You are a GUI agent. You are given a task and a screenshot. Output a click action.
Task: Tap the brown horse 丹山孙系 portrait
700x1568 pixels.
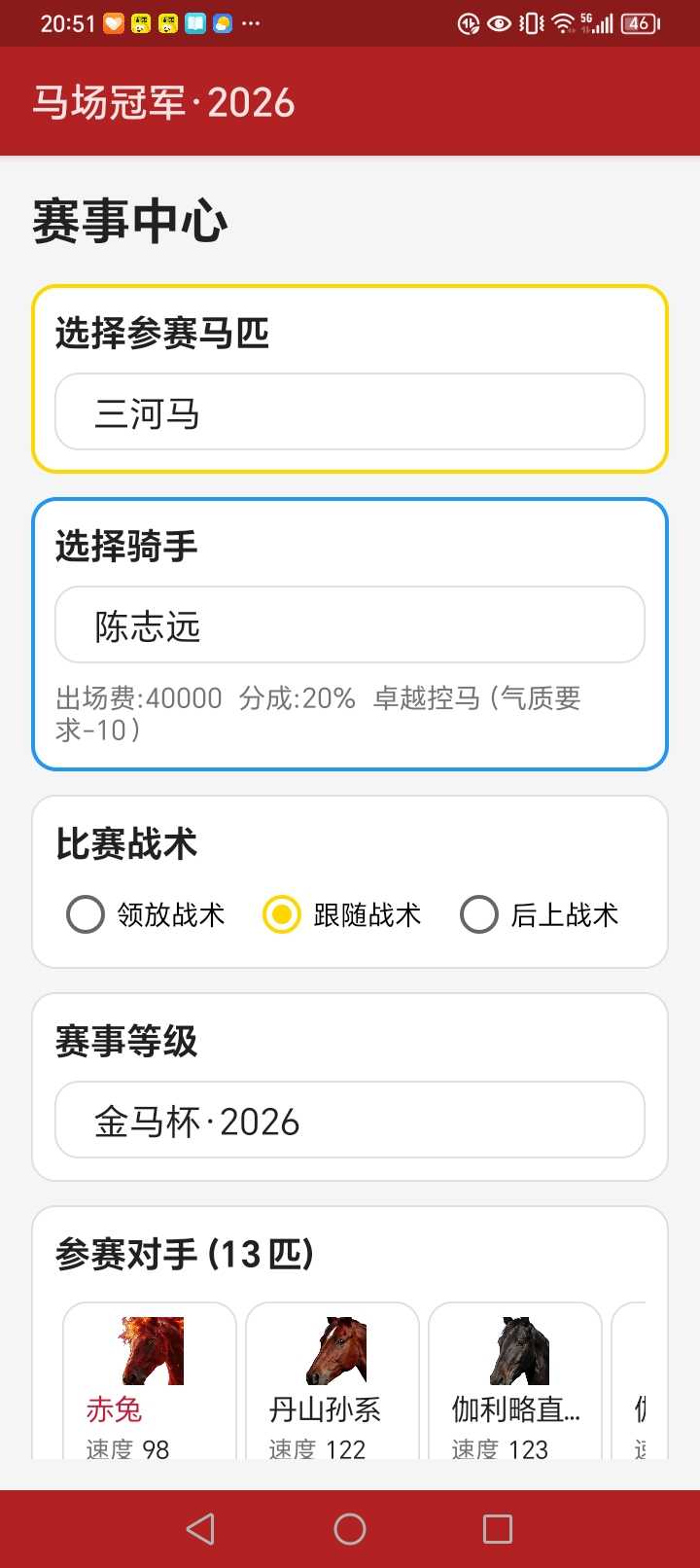click(333, 1351)
